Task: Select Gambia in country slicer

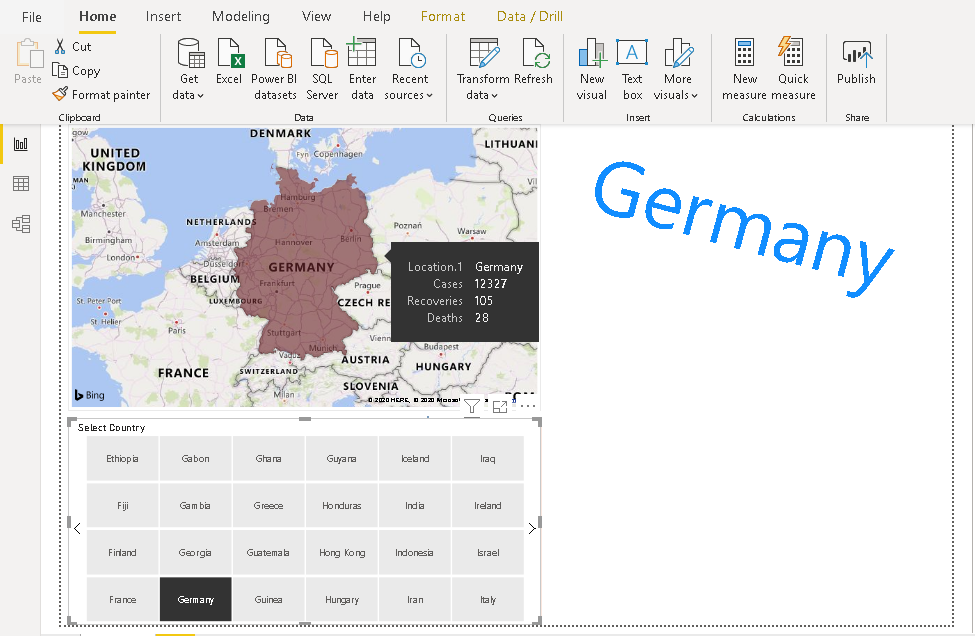Action: (x=196, y=505)
